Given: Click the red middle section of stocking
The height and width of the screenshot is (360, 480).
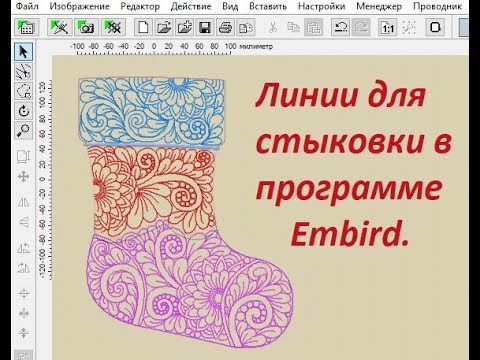Looking at the screenshot, I should (153, 192).
